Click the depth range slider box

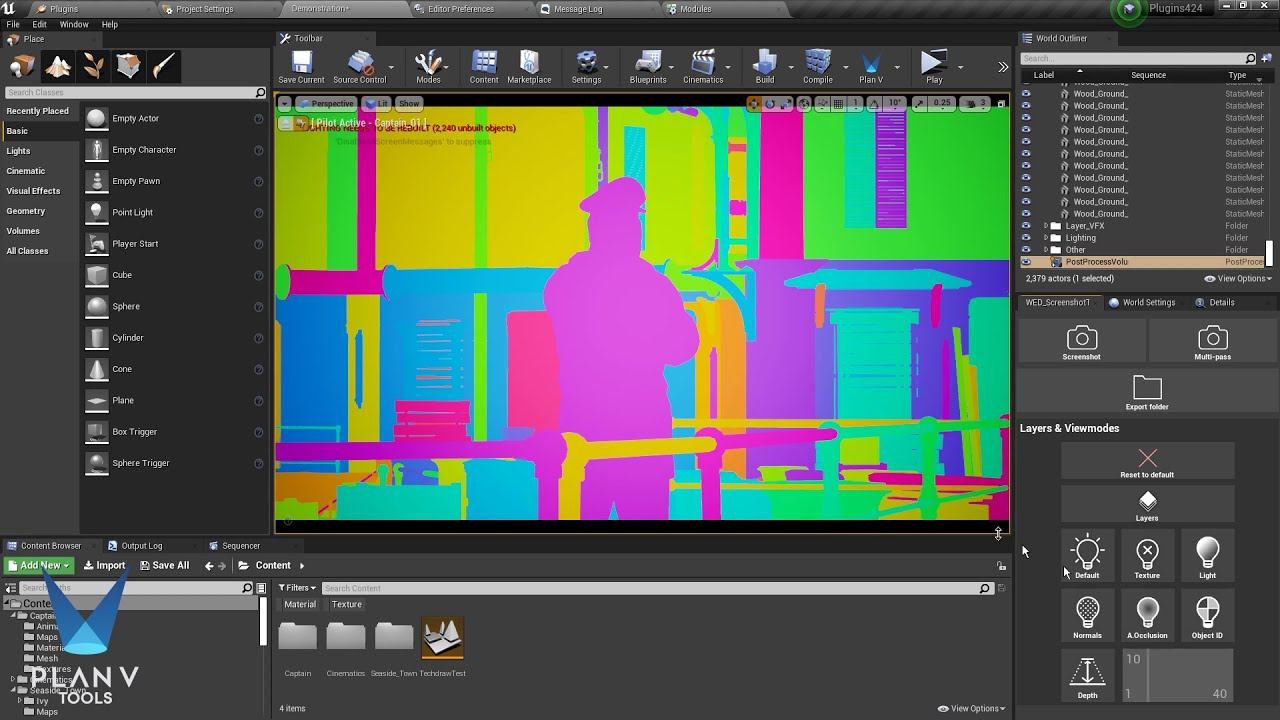coord(1177,675)
